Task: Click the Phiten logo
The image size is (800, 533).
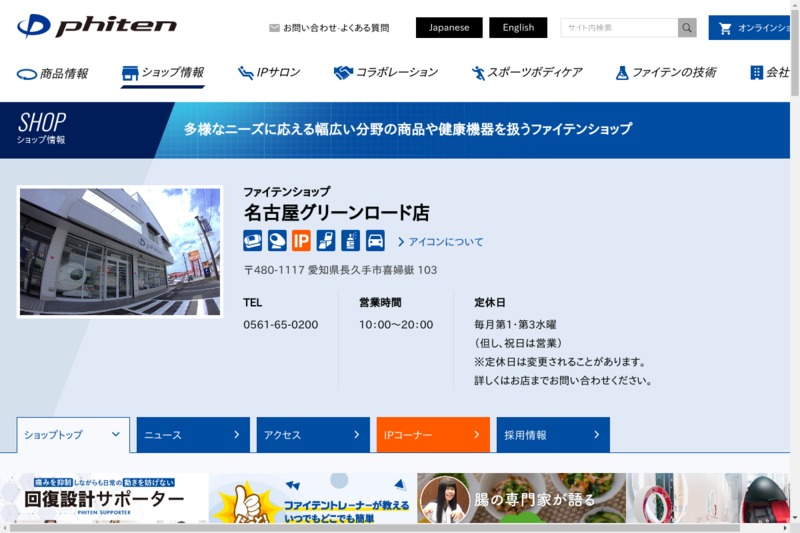Action: 97,26
